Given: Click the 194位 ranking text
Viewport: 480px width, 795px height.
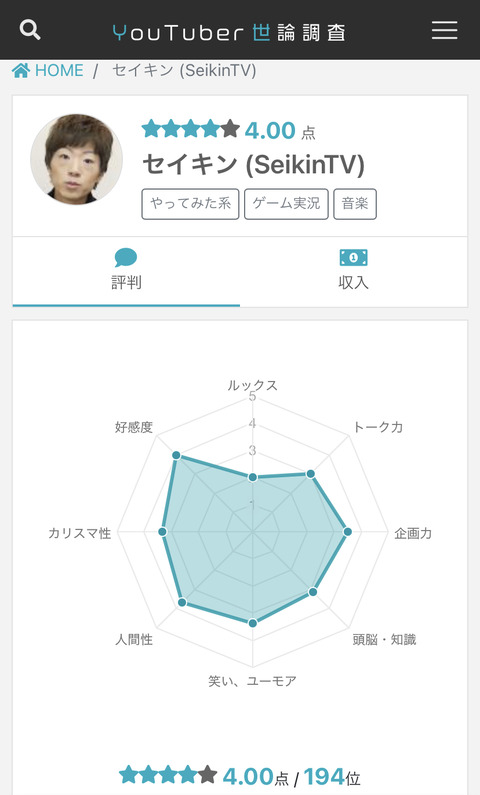Looking at the screenshot, I should [332, 776].
